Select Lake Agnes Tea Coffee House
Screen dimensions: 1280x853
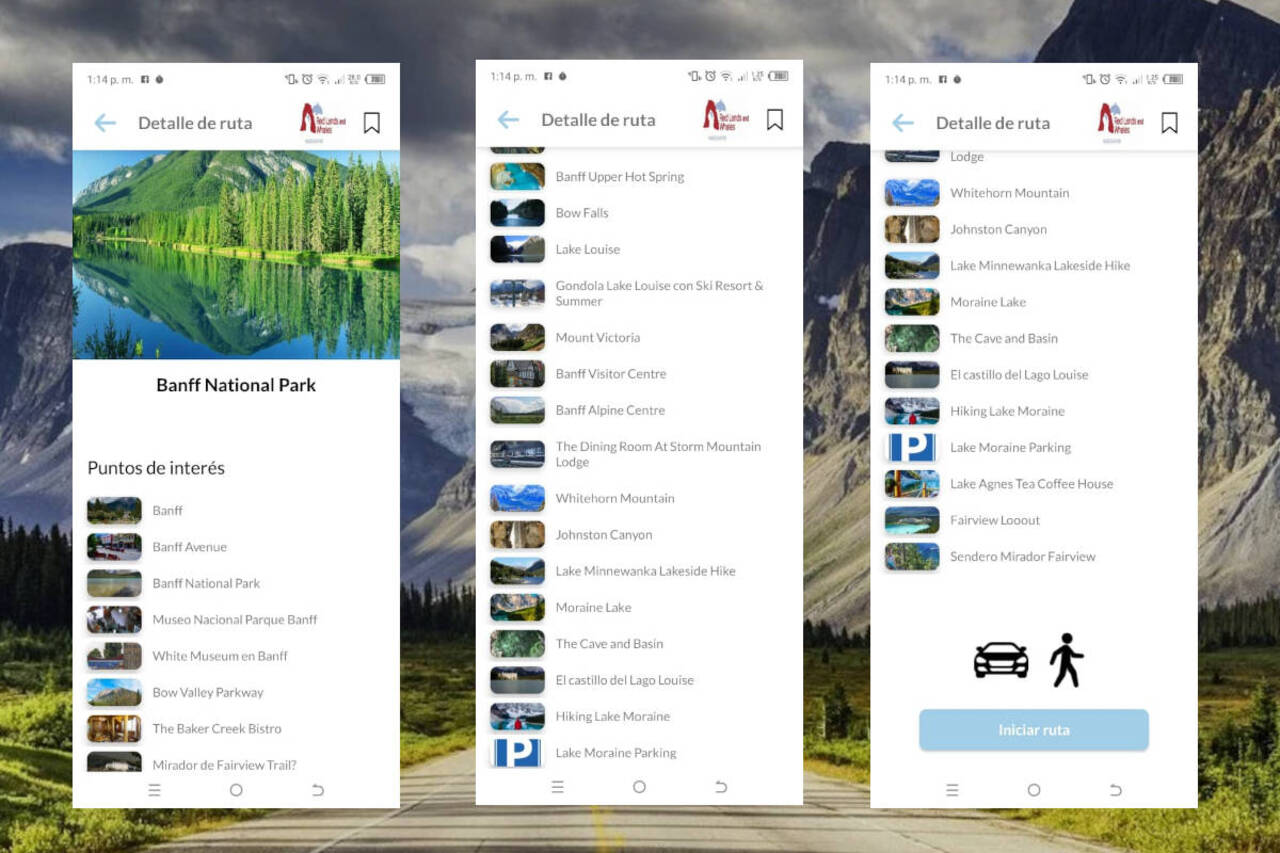coord(1031,484)
